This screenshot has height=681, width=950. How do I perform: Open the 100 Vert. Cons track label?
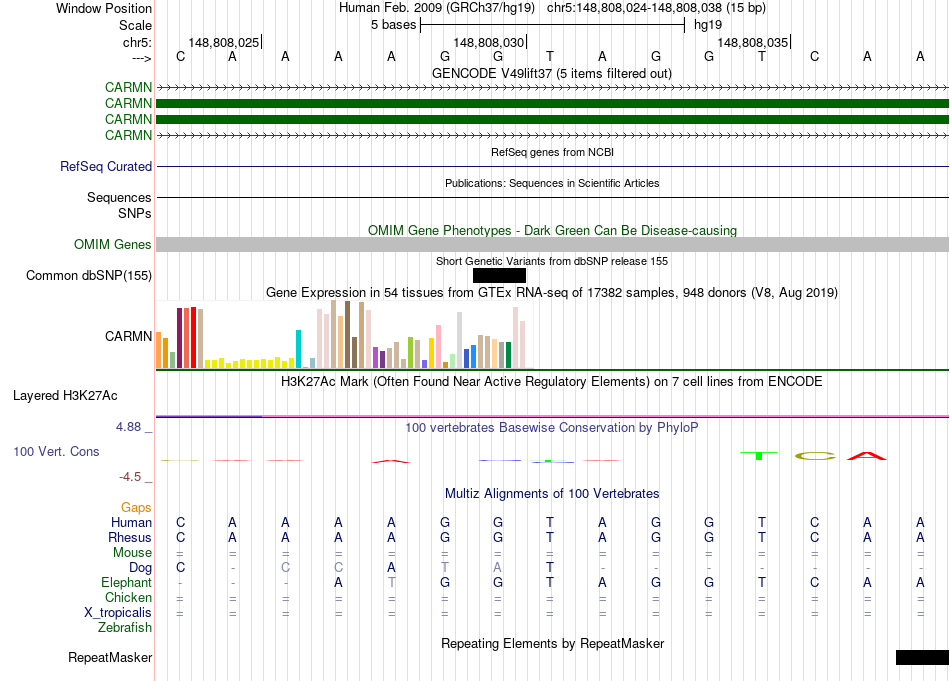click(56, 452)
